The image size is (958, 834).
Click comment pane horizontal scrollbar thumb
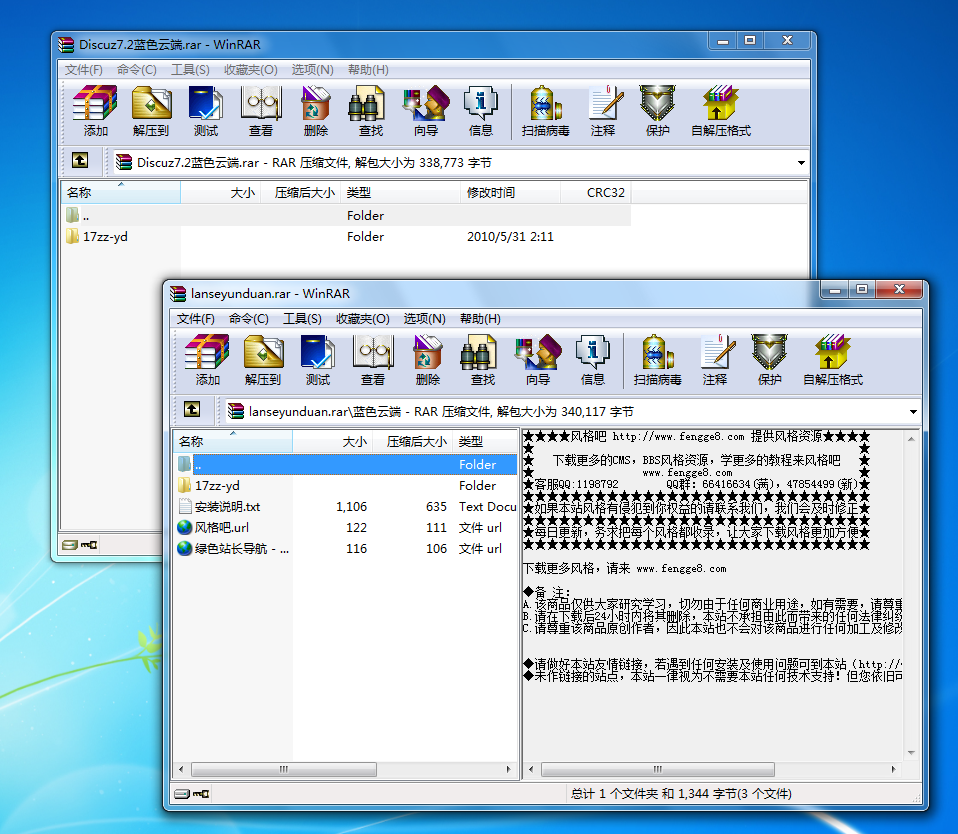(657, 769)
